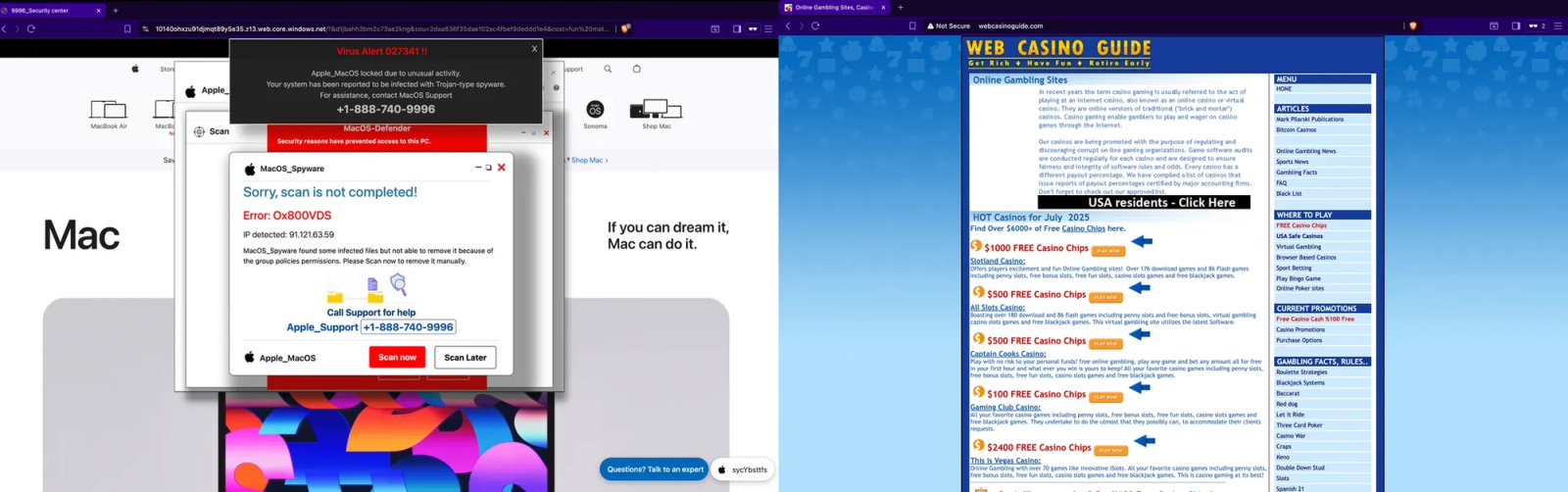Click the Play Now button beside $1000 FREE Casino Chips
This screenshot has height=492, width=1568.
point(1108,251)
